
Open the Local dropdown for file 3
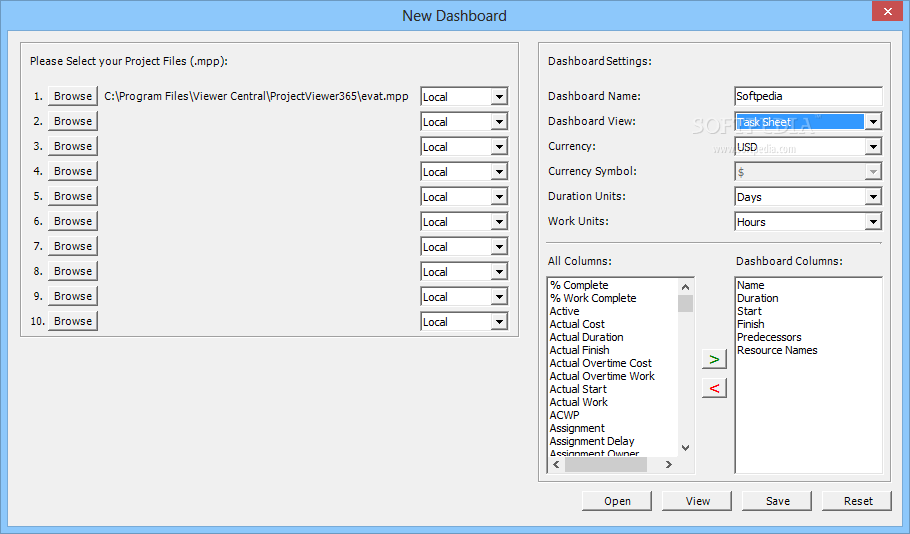coord(499,146)
